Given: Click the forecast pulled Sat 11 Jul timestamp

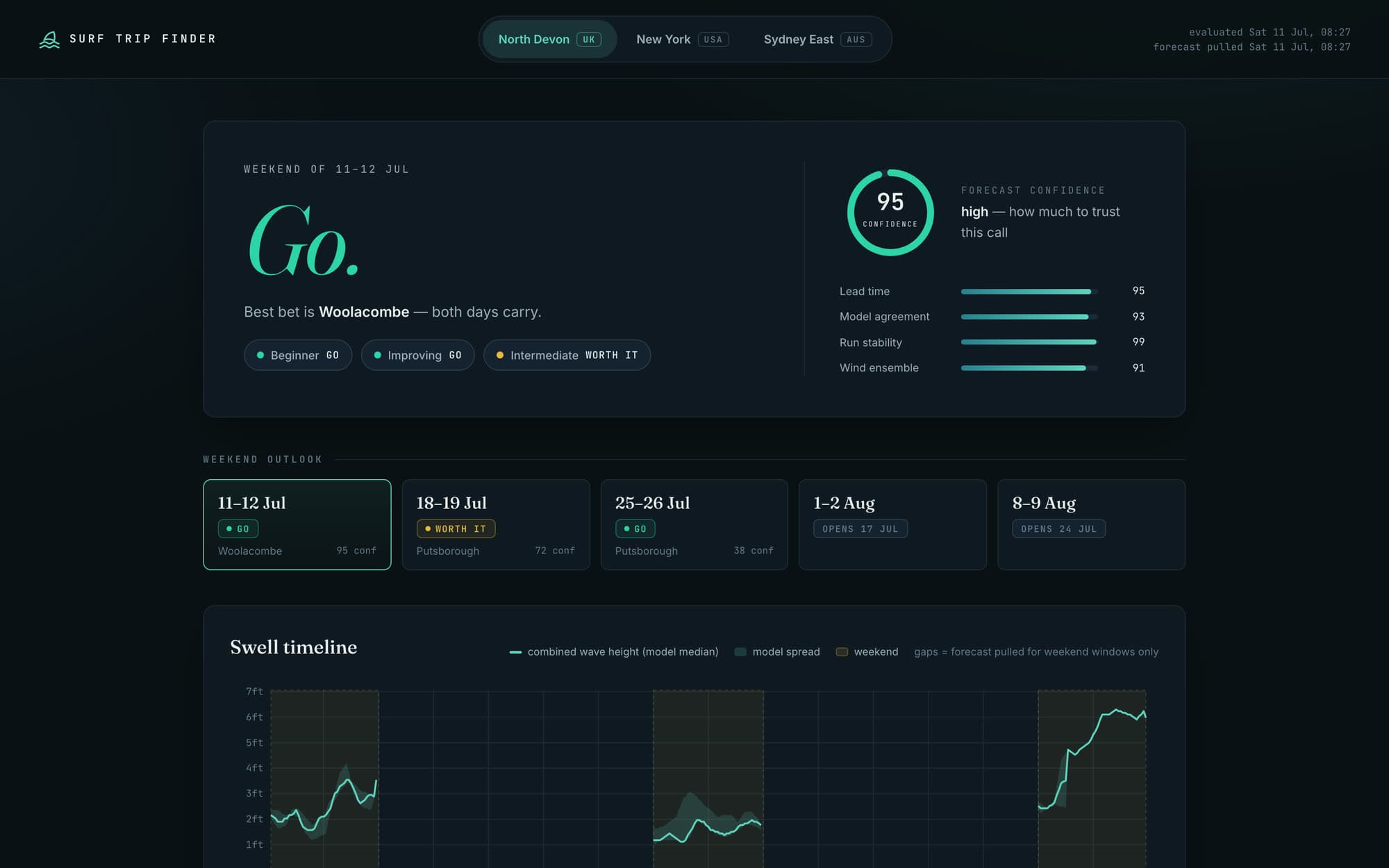Looking at the screenshot, I should tap(1252, 47).
